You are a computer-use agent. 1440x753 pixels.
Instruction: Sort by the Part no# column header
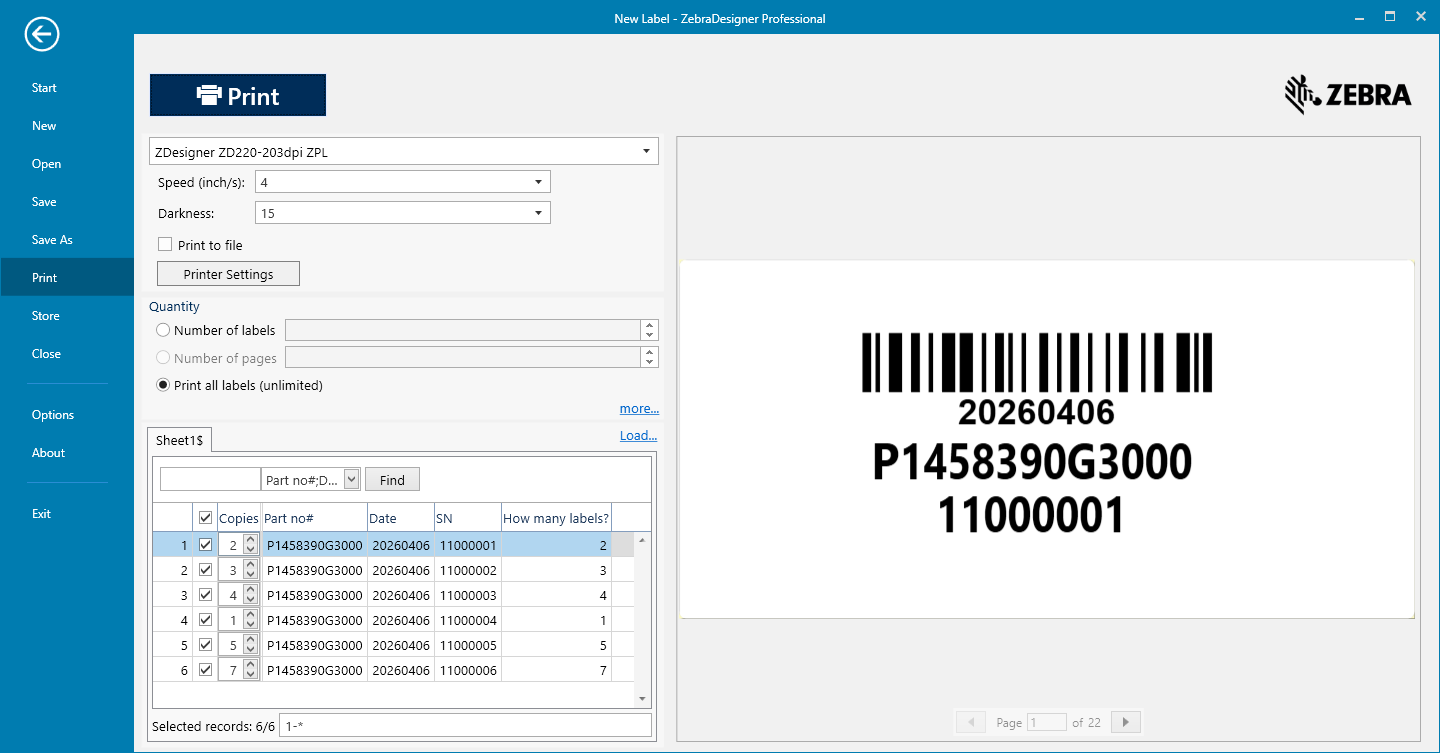(x=314, y=518)
